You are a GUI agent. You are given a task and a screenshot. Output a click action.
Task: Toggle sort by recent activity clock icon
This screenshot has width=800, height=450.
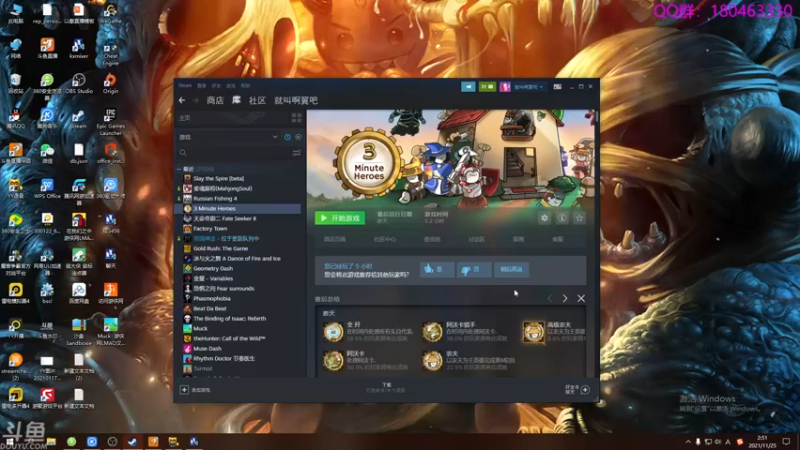coord(287,137)
